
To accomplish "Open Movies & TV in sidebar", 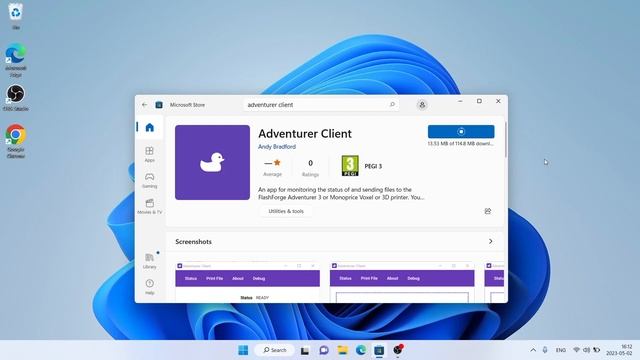I will (x=149, y=207).
